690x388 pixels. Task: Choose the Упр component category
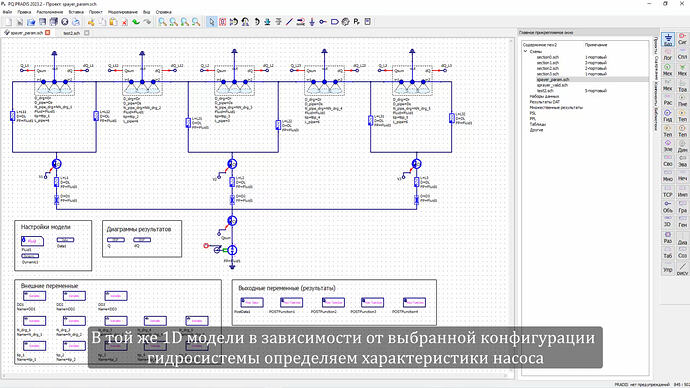(668, 267)
